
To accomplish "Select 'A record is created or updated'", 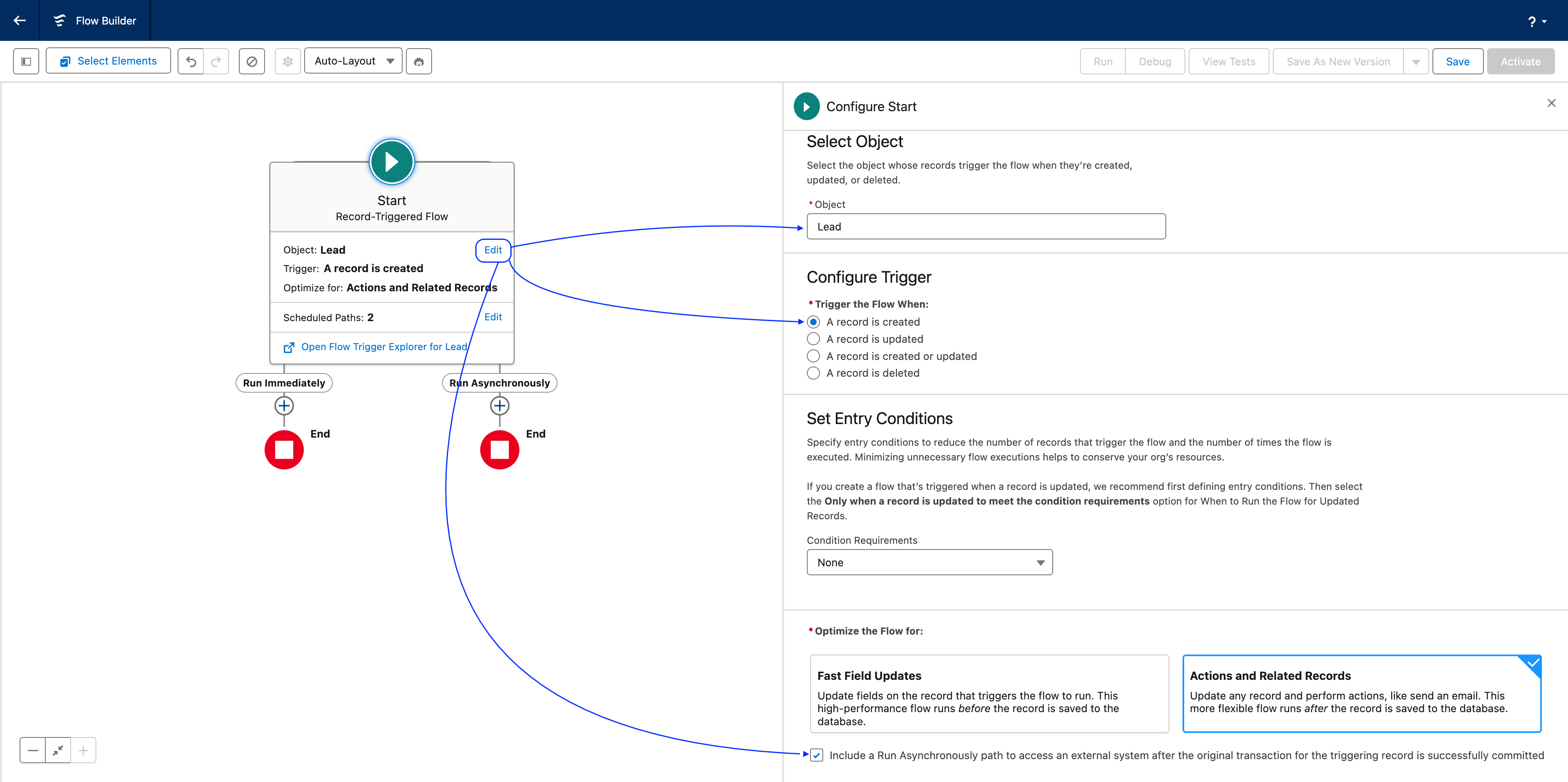I will pyautogui.click(x=813, y=356).
